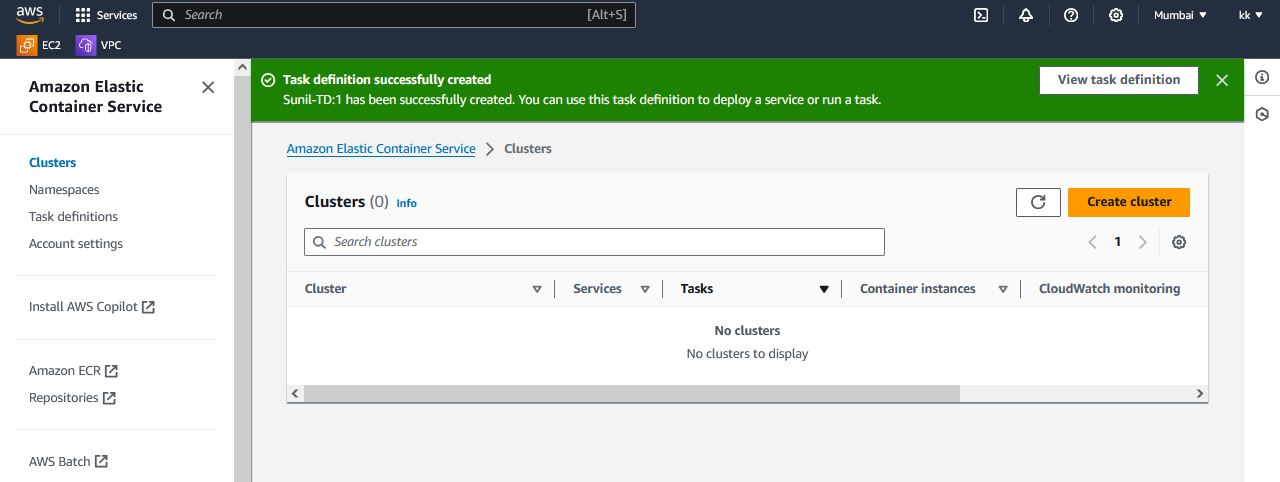Screen dimensions: 1280x482
Task: Open table preferences gear icon
Action: [1179, 242]
